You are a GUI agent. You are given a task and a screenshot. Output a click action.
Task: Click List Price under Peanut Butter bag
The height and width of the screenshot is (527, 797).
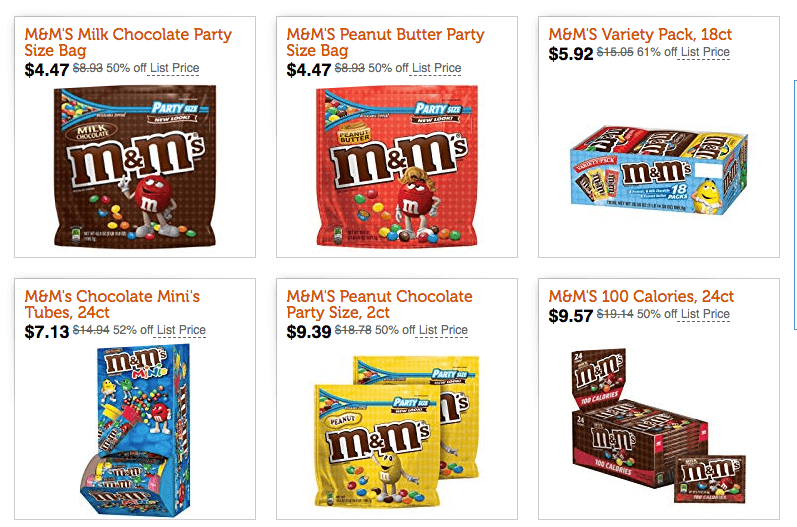[x=436, y=68]
